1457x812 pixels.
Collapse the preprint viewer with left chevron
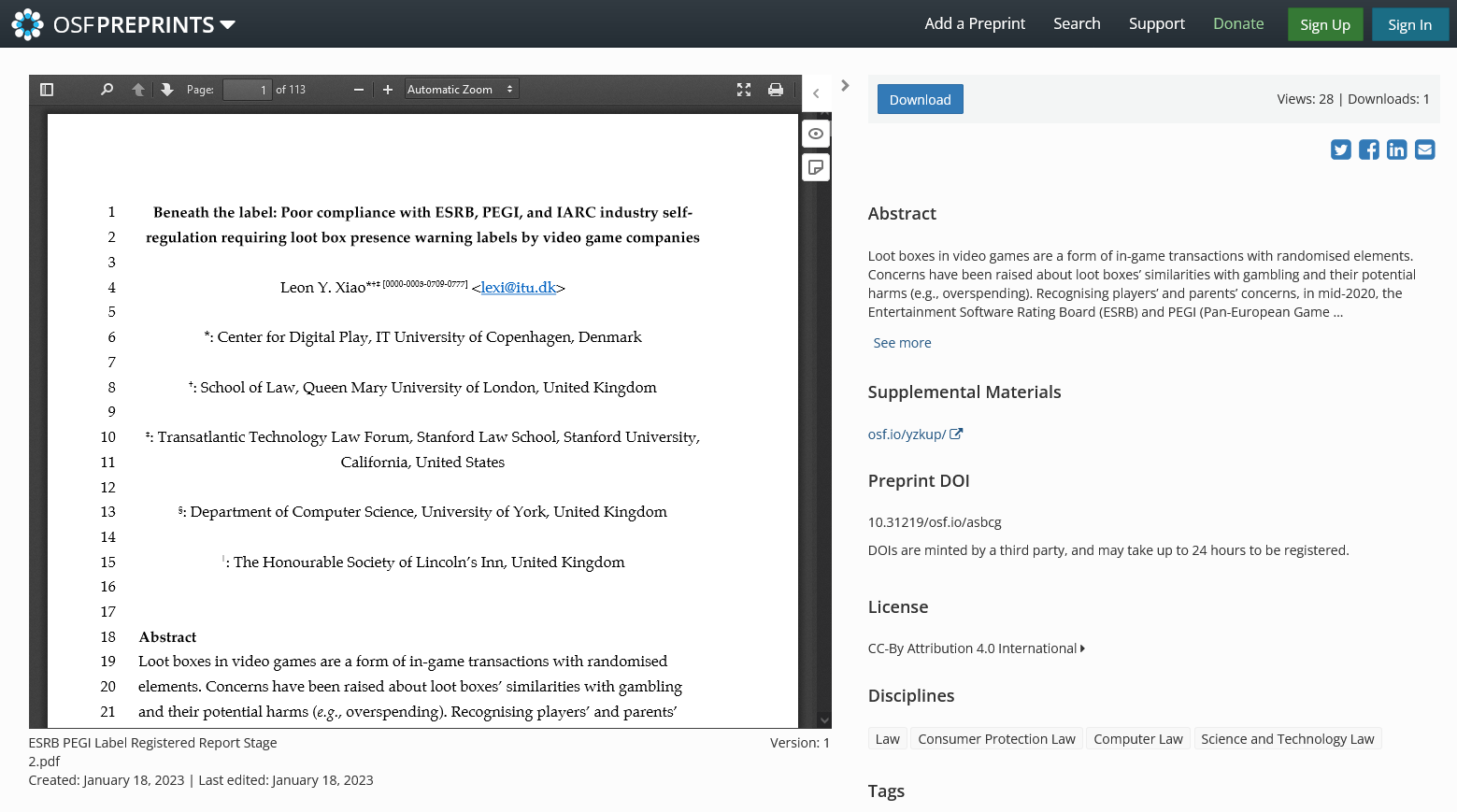coord(816,93)
